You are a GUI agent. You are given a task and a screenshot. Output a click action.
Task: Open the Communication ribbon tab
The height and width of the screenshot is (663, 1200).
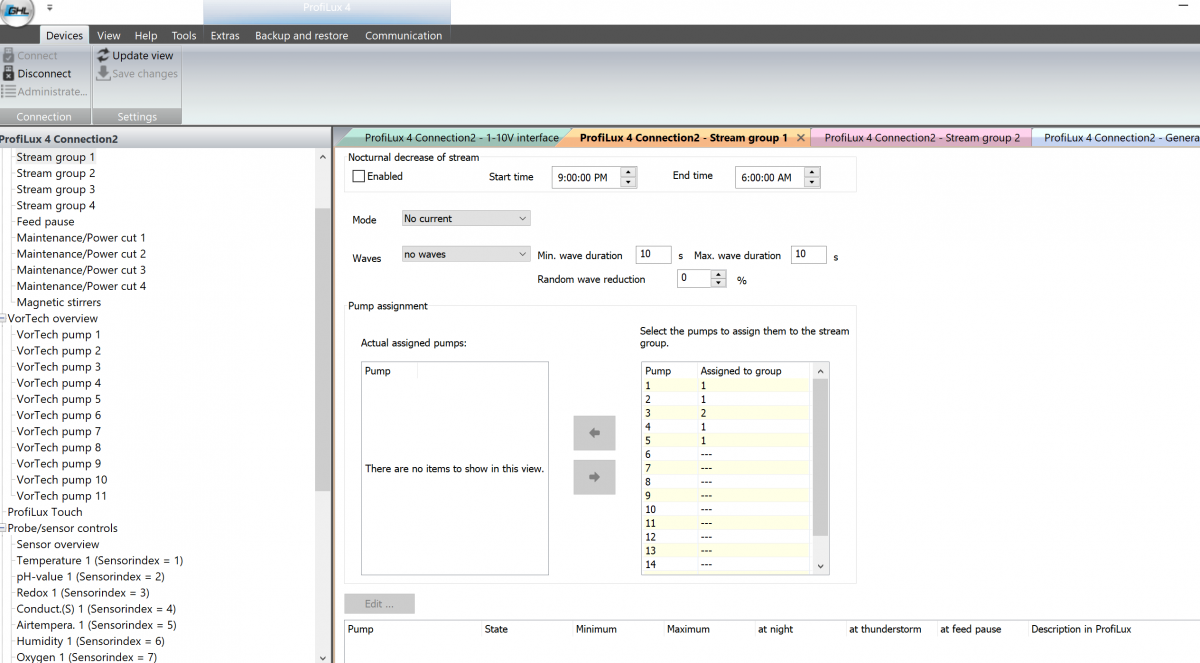click(x=403, y=35)
